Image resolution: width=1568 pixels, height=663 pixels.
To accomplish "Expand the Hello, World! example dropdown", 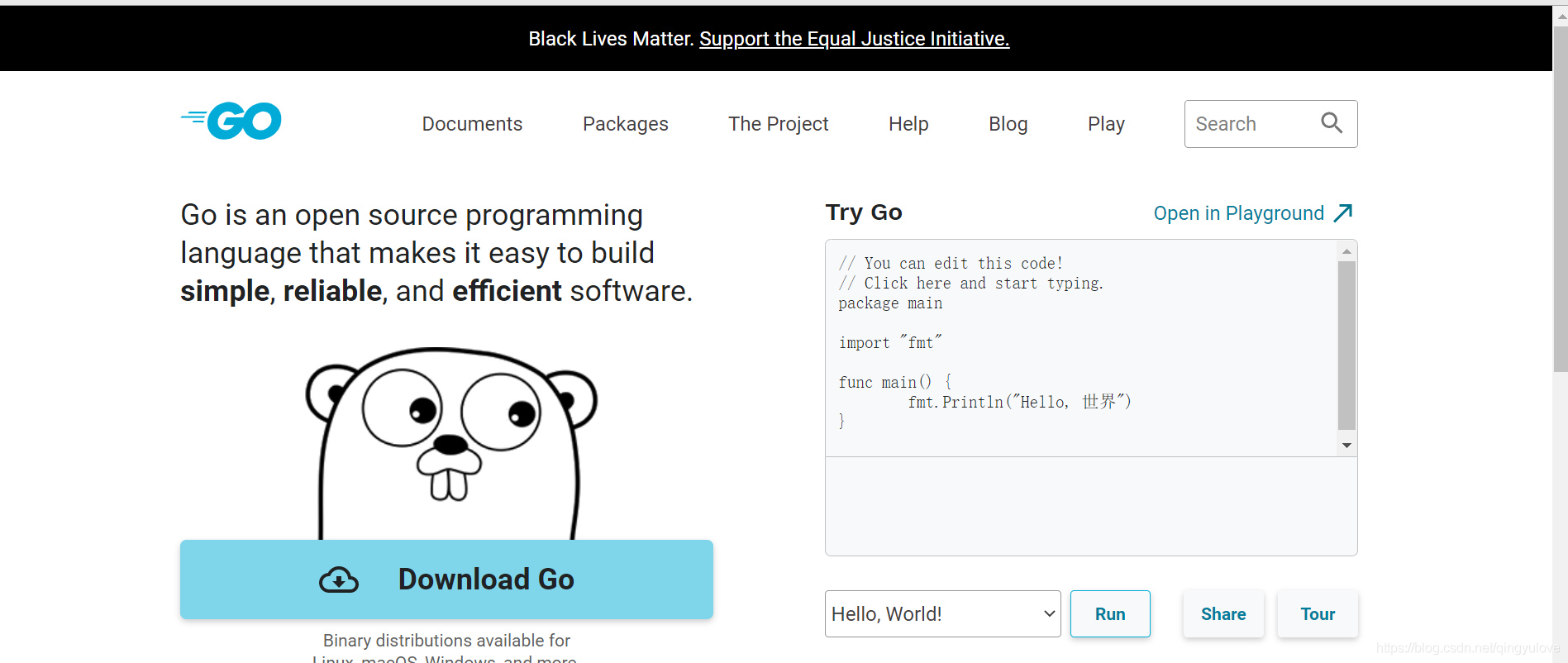I will tap(942, 614).
